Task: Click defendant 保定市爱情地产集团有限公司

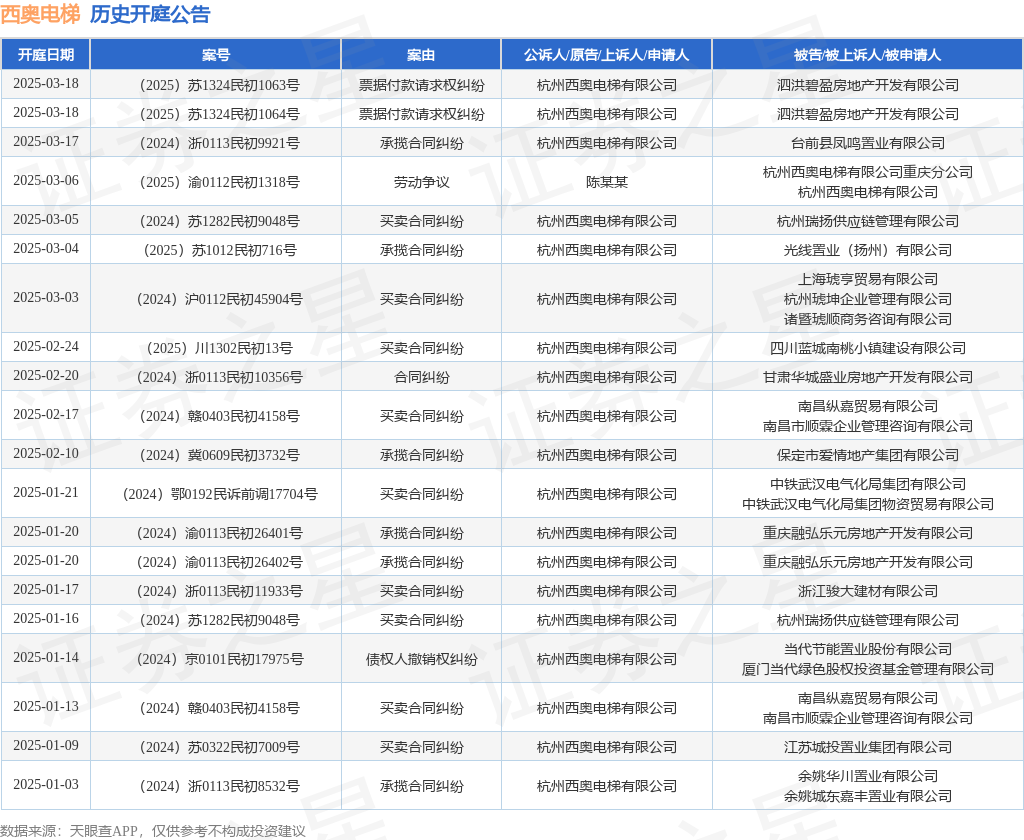Action: click(x=868, y=455)
